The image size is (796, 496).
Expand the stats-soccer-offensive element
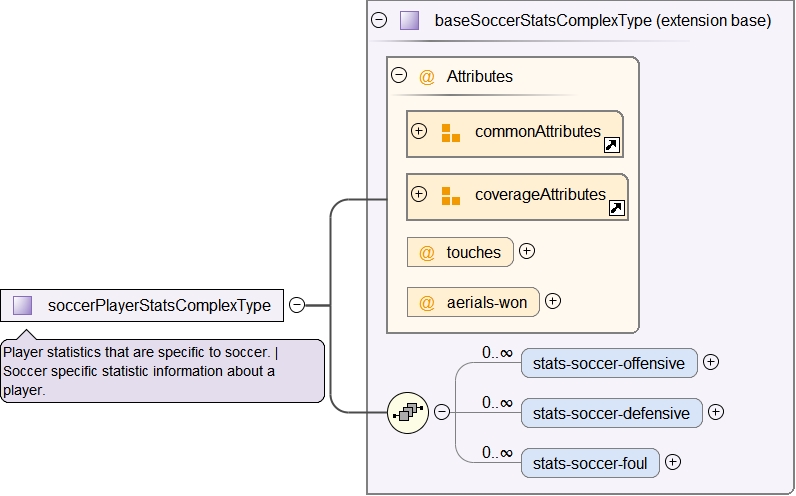(x=711, y=362)
